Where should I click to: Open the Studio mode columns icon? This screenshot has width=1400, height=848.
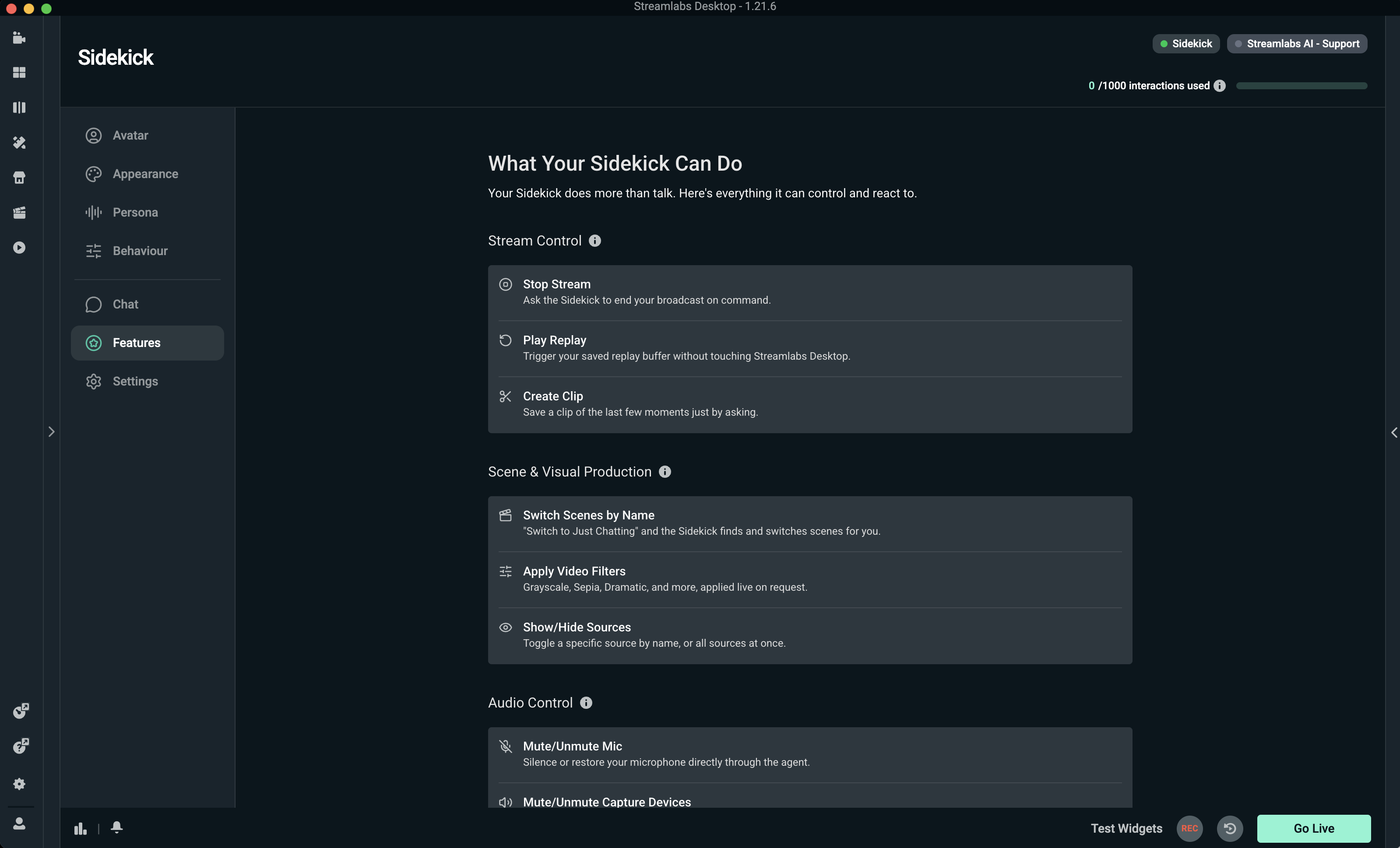[19, 107]
